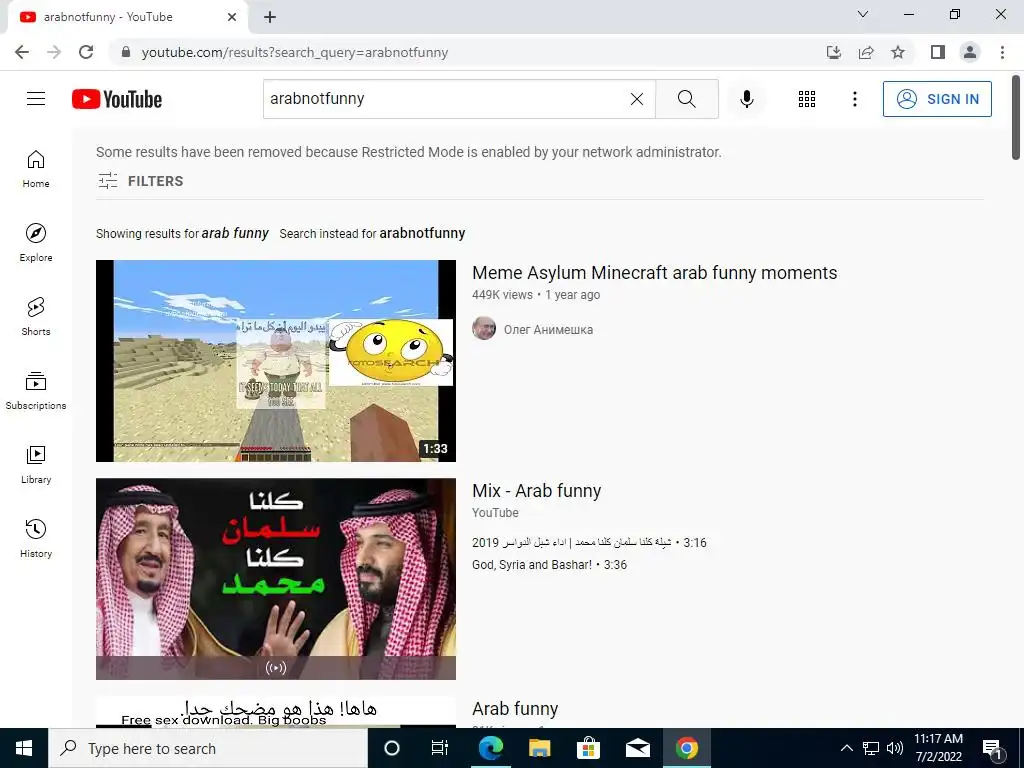Open Library in the sidebar
The height and width of the screenshot is (768, 1024).
(36, 464)
